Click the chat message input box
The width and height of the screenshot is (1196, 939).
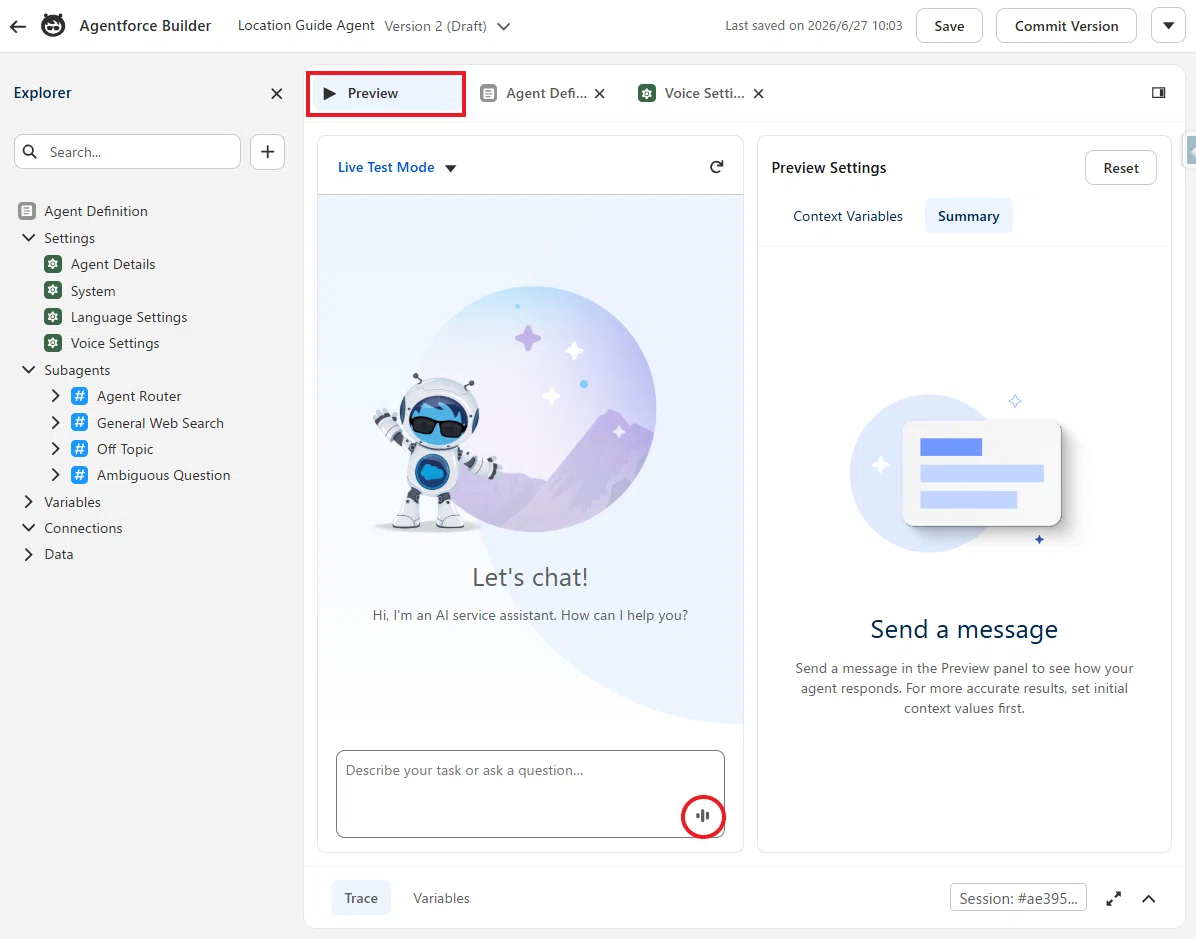[x=530, y=794]
